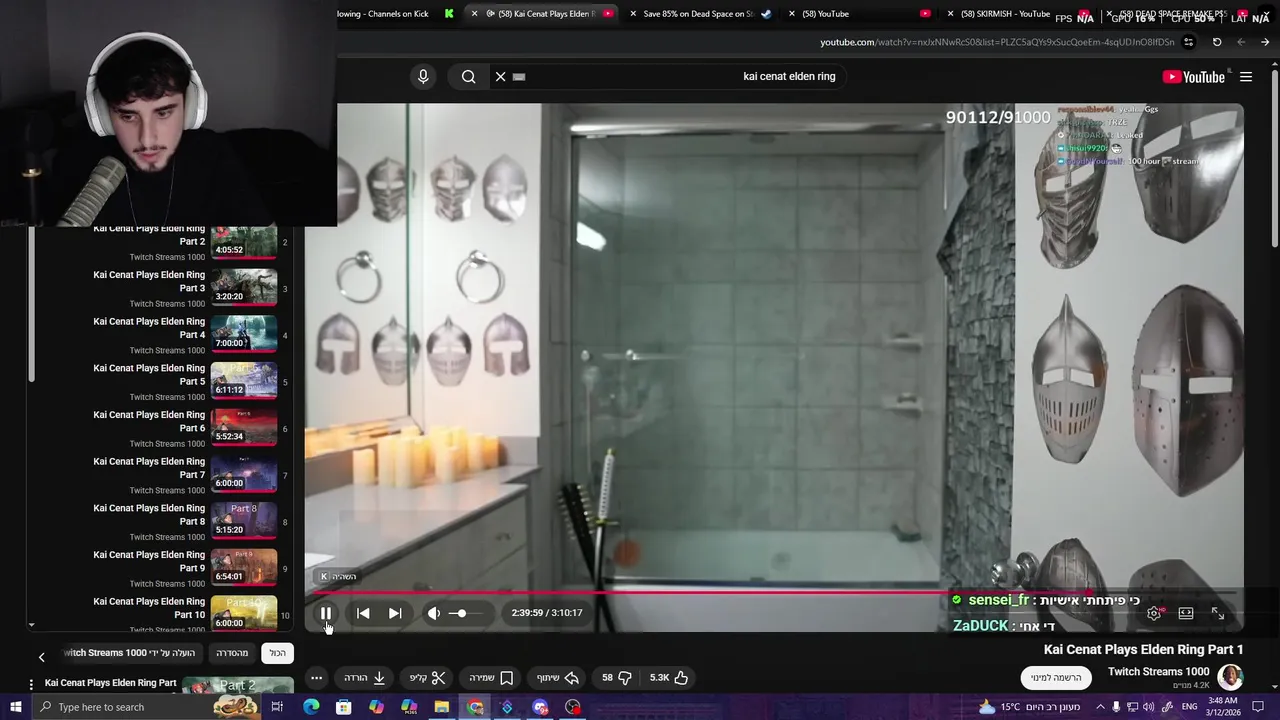Image resolution: width=1280 pixels, height=720 pixels.
Task: Create a clip with the קליפ button
Action: (427, 677)
